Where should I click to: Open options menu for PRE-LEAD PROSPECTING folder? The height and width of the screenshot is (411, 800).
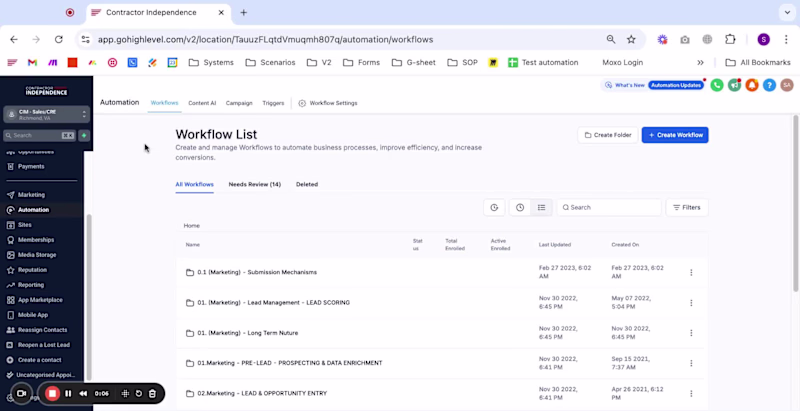pyautogui.click(x=691, y=363)
